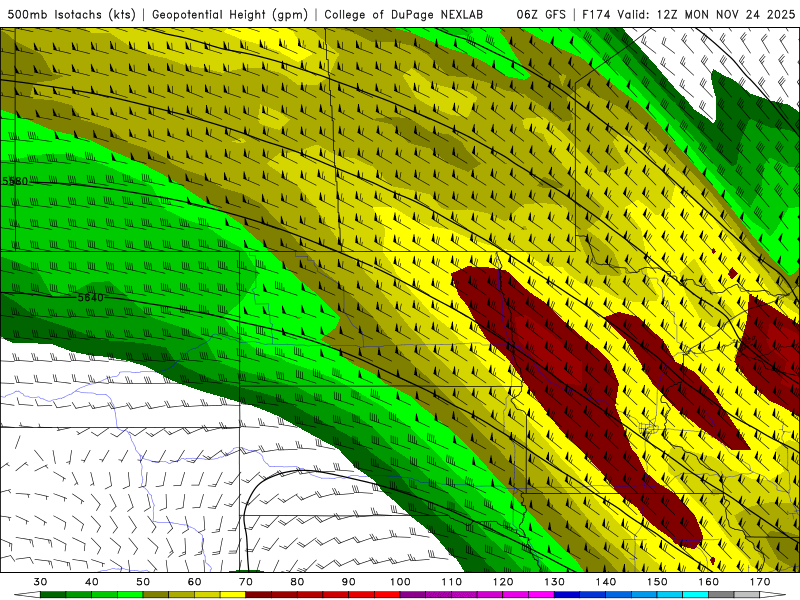This screenshot has height=600, width=800.
Task: Click the 70 knot legend label
Action: pyautogui.click(x=246, y=582)
